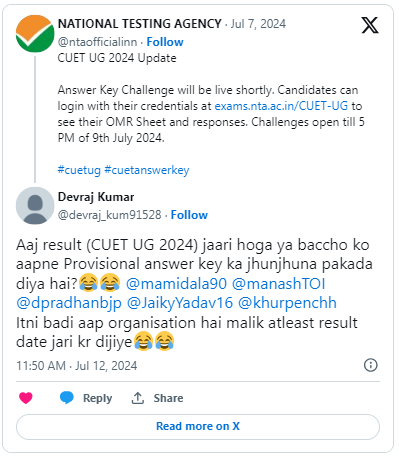Visit @khurpenchh mention
This screenshot has width=399, height=457.
(x=287, y=303)
